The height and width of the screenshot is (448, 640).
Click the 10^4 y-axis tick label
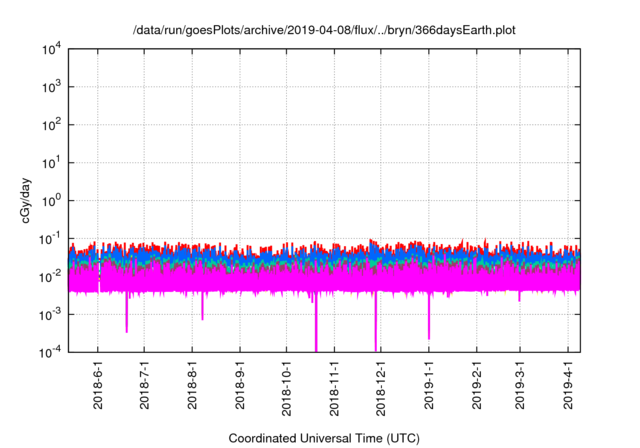(x=52, y=49)
